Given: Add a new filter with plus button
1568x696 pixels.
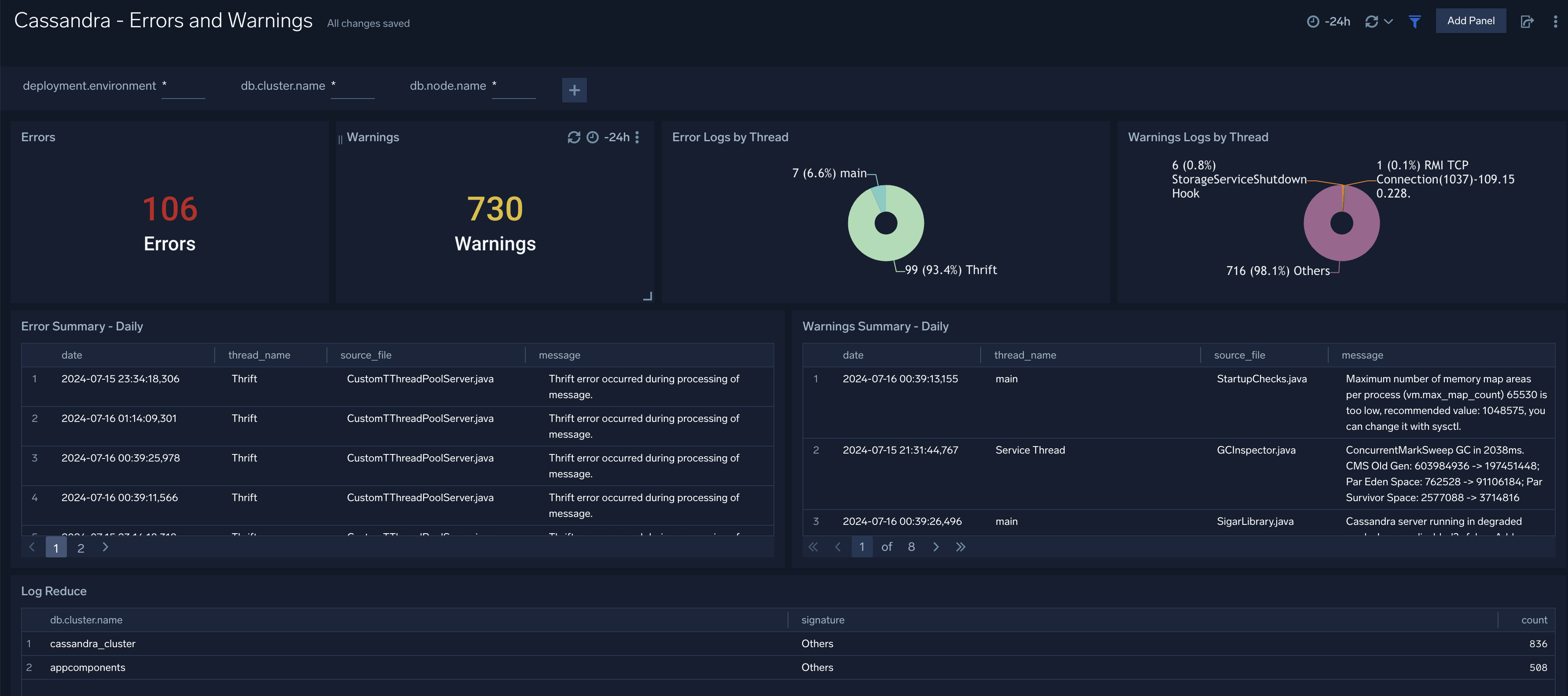Looking at the screenshot, I should pyautogui.click(x=574, y=90).
